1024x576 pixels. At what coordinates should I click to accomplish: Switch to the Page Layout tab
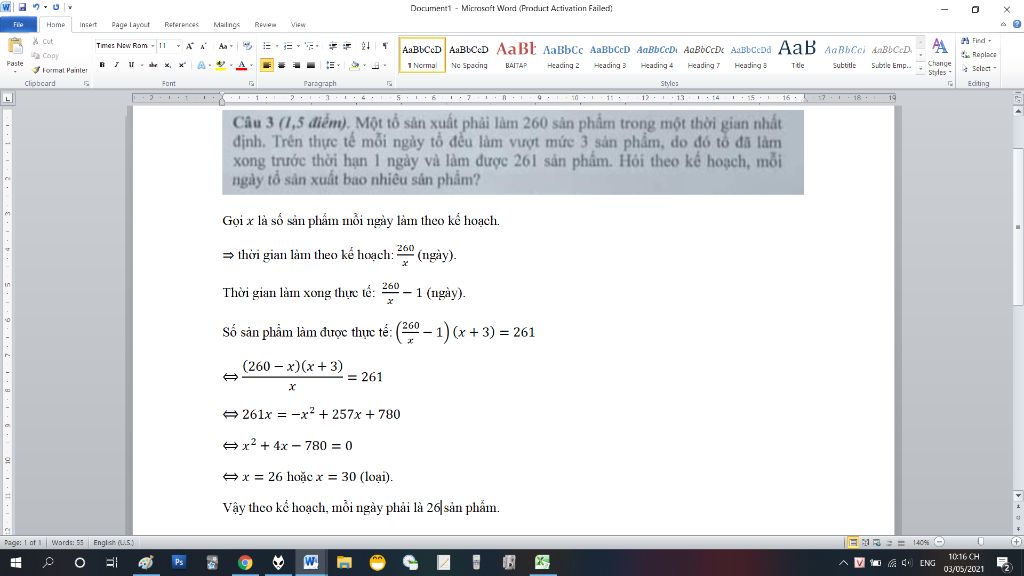coord(130,24)
